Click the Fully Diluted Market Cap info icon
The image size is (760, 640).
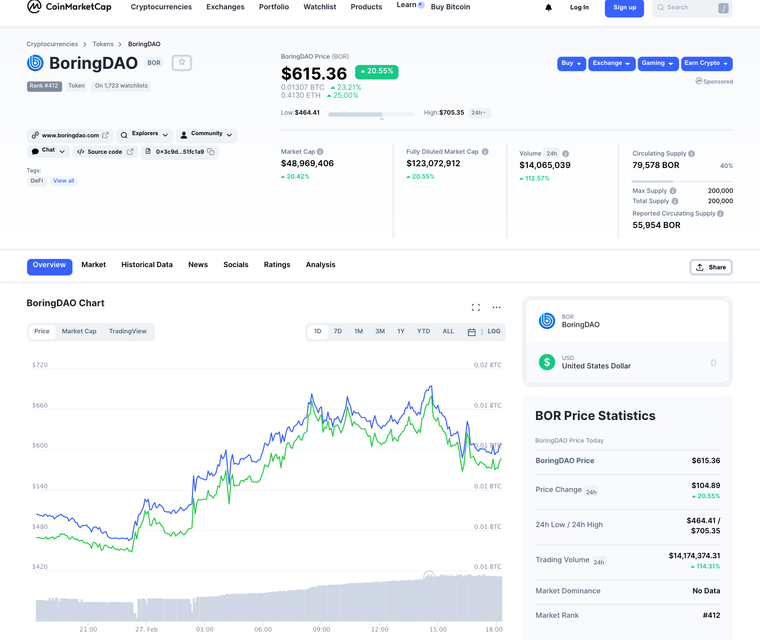coord(485,152)
